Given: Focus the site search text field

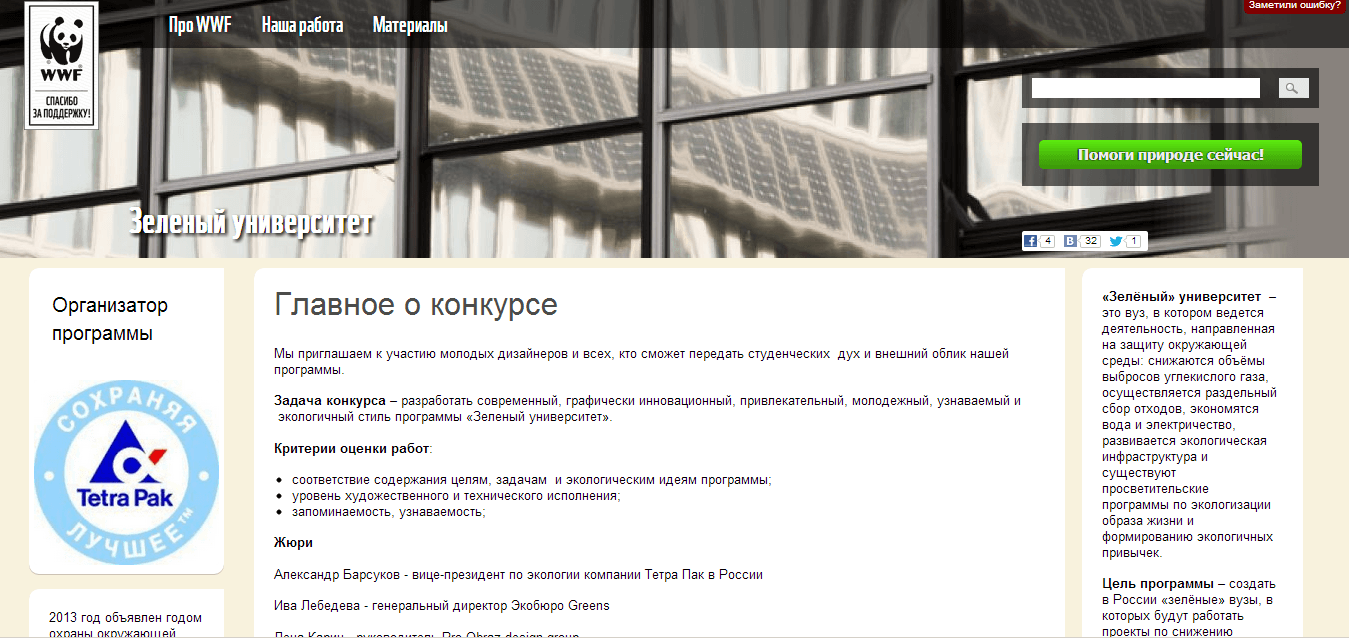Looking at the screenshot, I should pos(1145,89).
